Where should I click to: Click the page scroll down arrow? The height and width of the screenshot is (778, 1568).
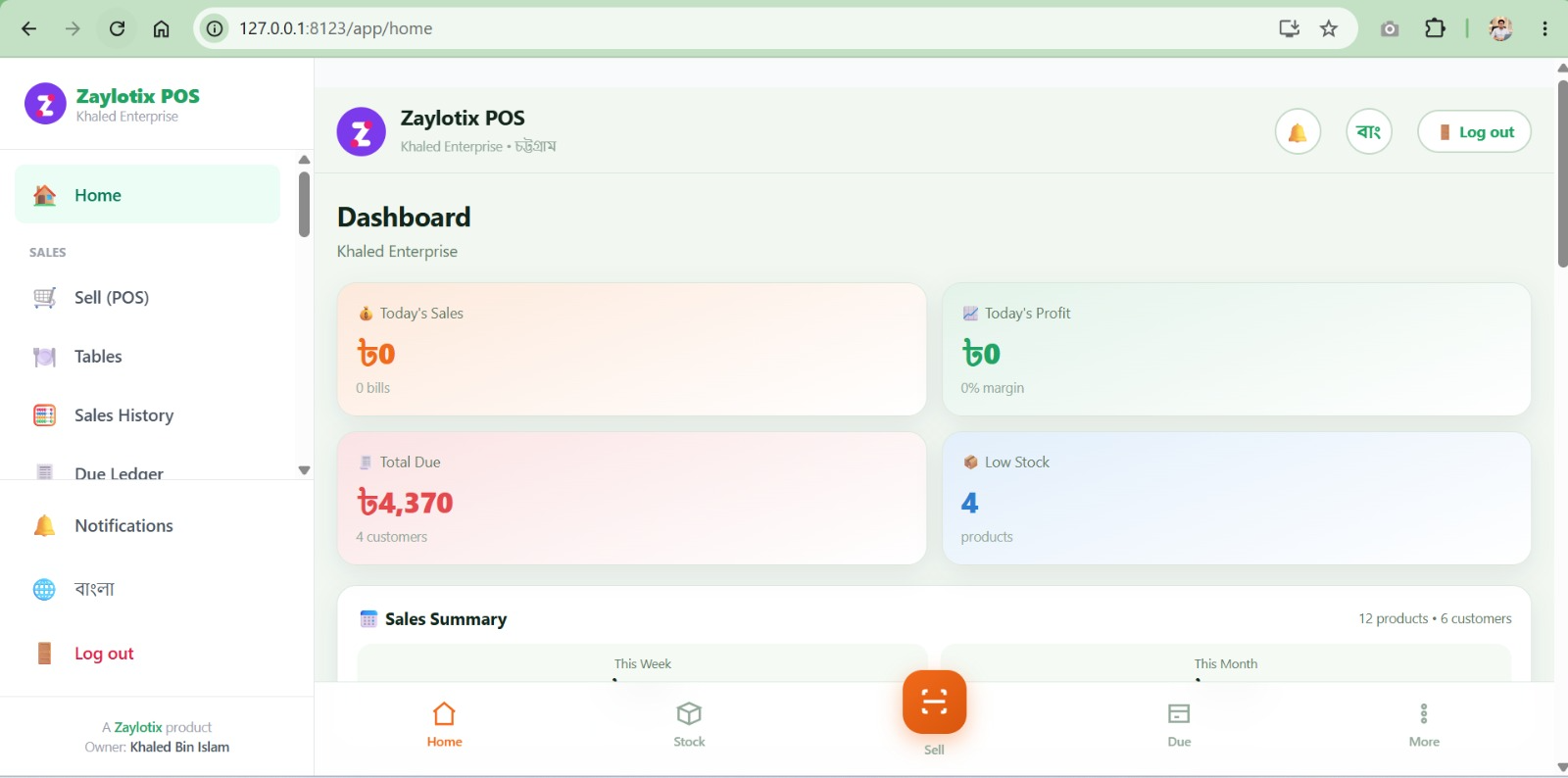(1562, 767)
